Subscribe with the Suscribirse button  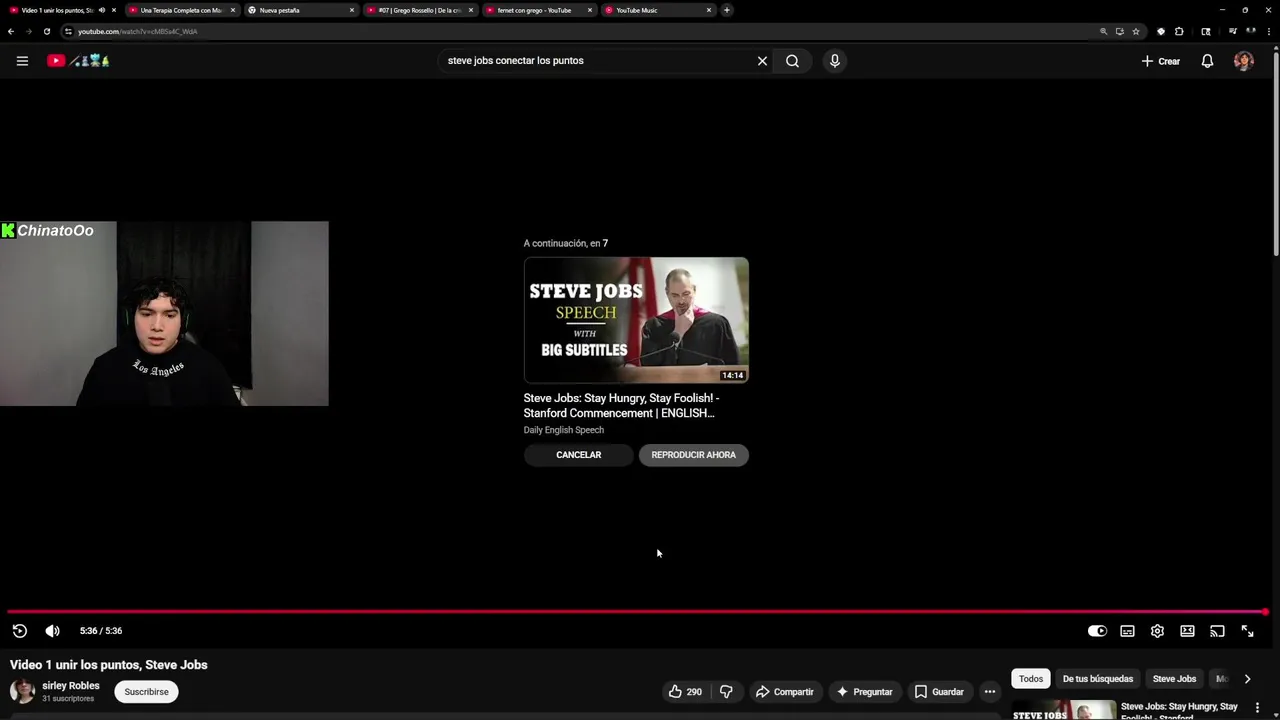[146, 692]
